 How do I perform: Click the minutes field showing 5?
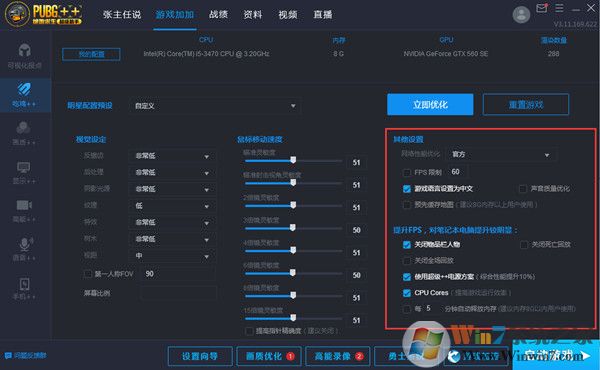tap(432, 308)
